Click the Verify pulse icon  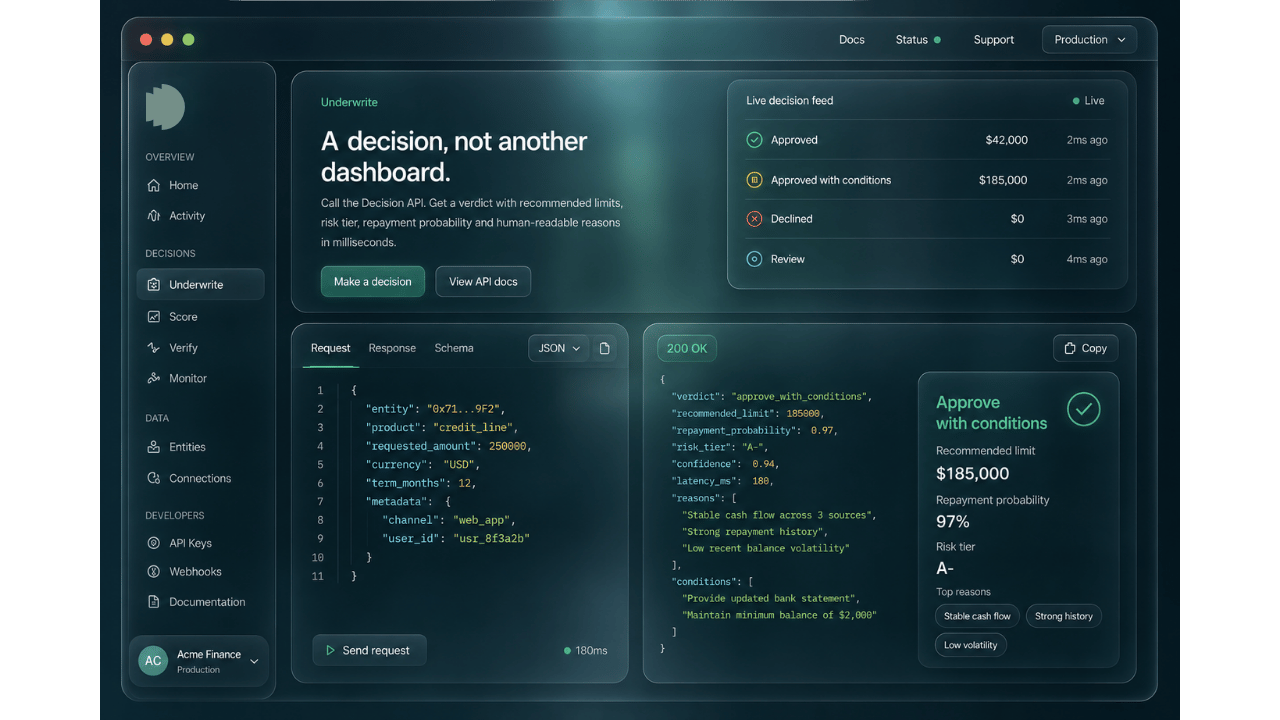click(154, 348)
